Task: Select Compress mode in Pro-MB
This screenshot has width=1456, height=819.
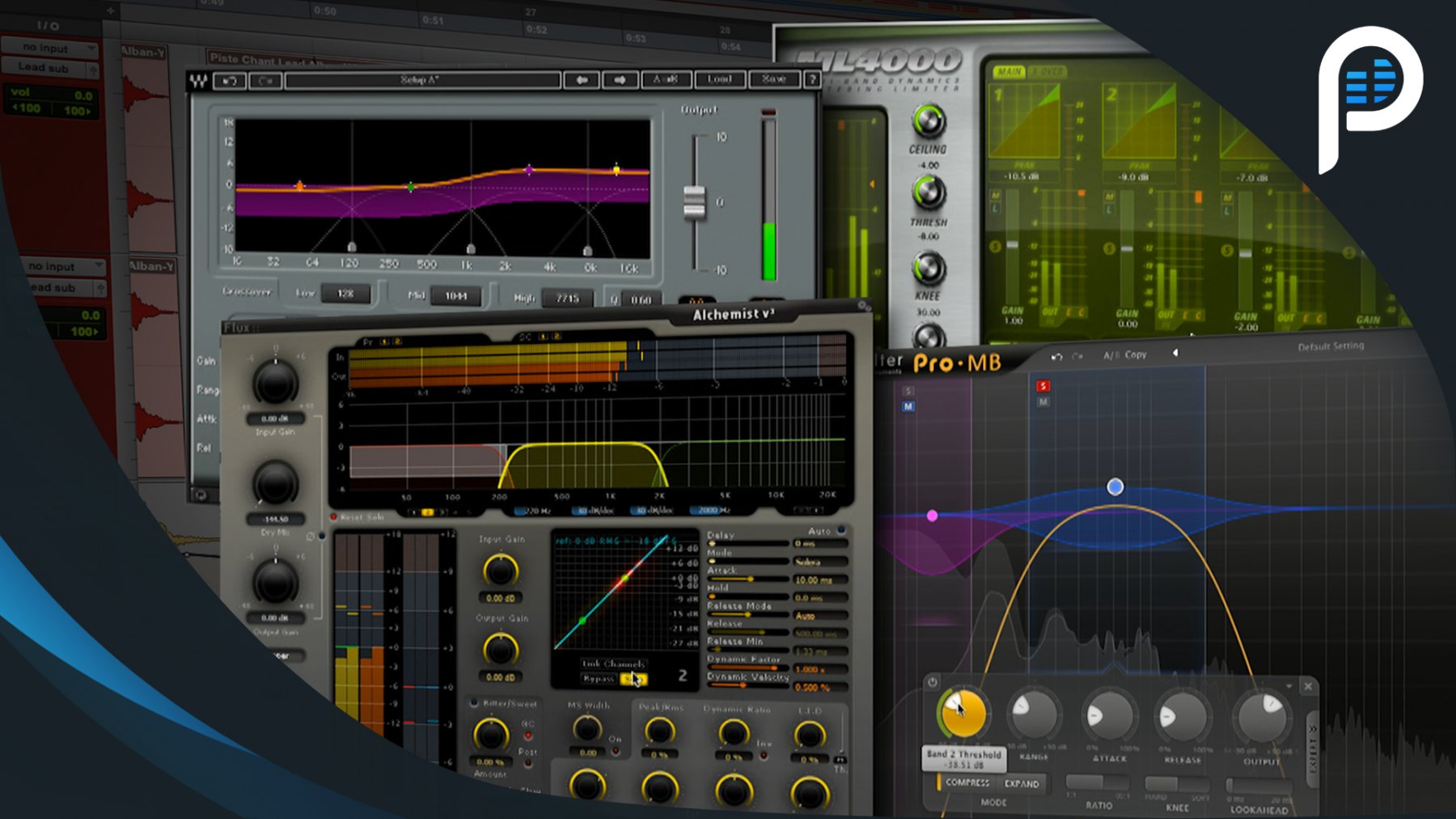Action: tap(967, 783)
